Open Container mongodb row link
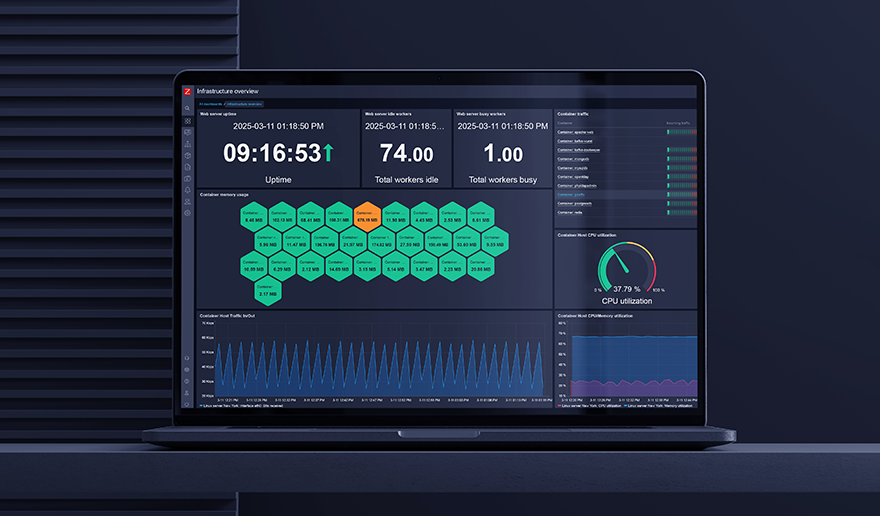The height and width of the screenshot is (516, 880). [573, 159]
